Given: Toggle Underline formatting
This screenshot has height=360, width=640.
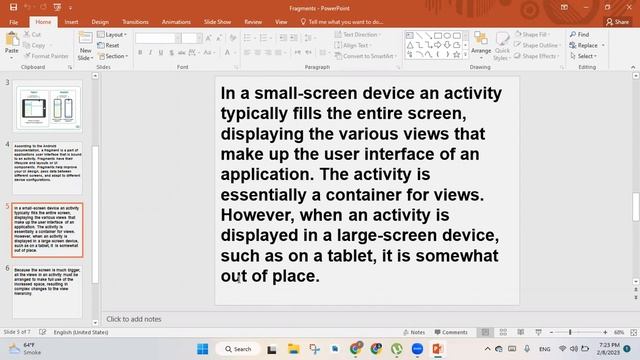Looking at the screenshot, I should tap(161, 53).
